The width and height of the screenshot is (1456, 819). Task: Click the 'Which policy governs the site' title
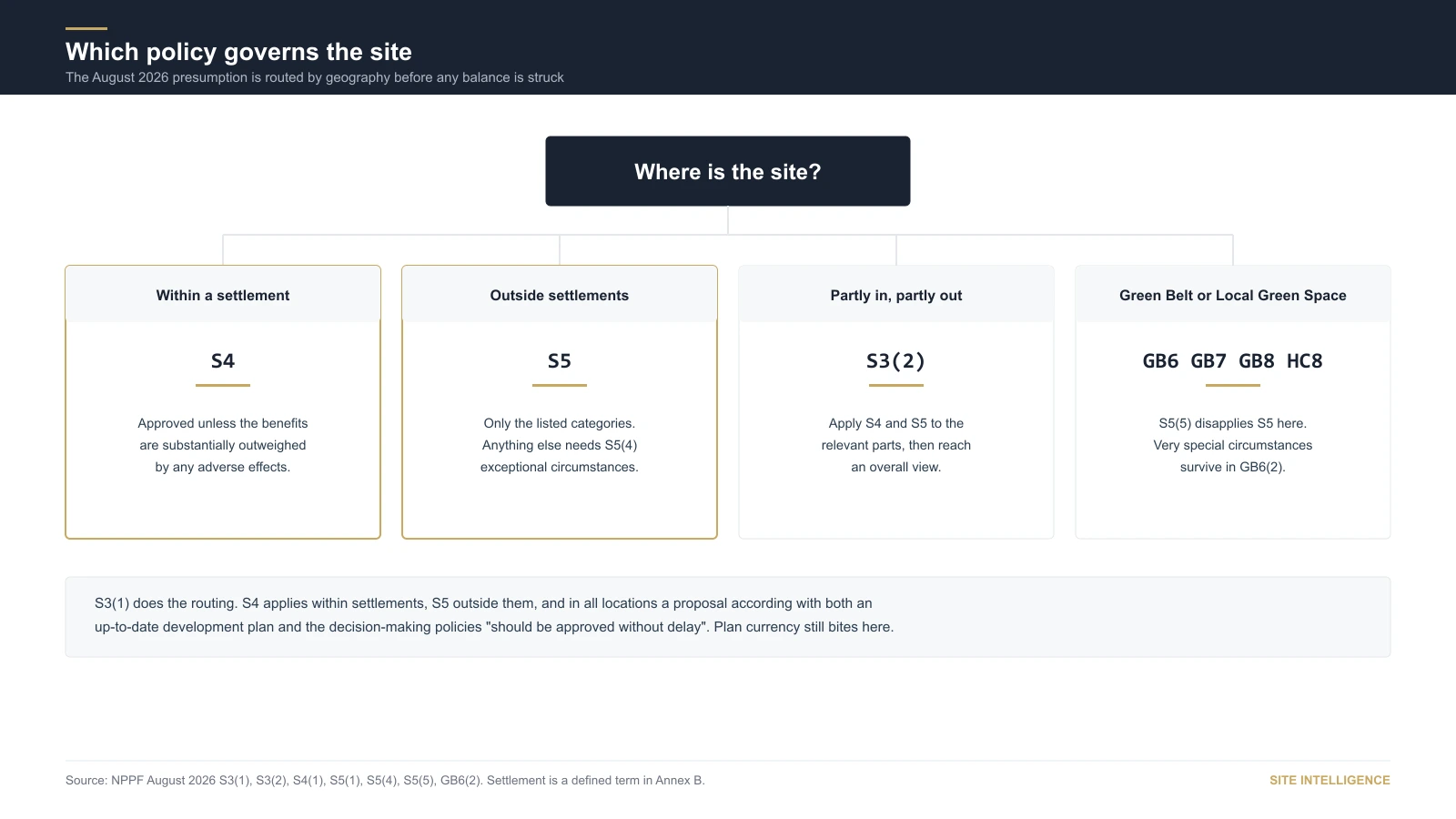[238, 52]
